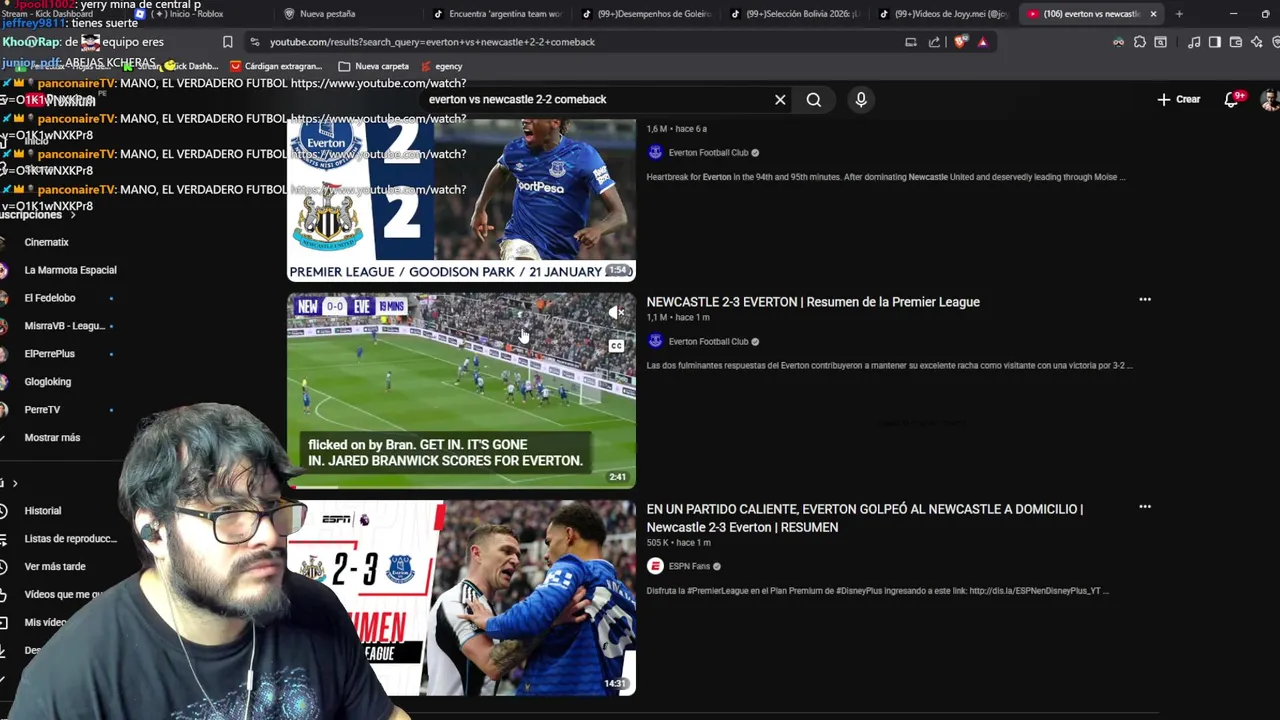Open PerreTV subscription
Screen dimensions: 1280x720
[x=42, y=410]
